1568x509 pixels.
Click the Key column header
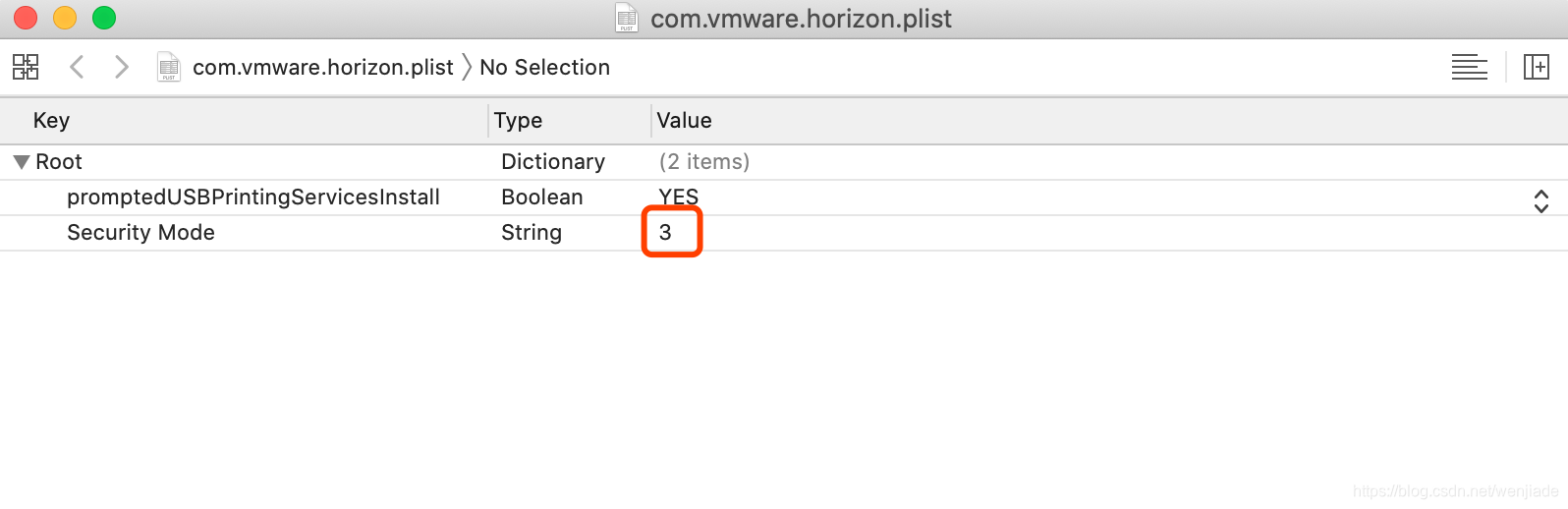point(51,121)
